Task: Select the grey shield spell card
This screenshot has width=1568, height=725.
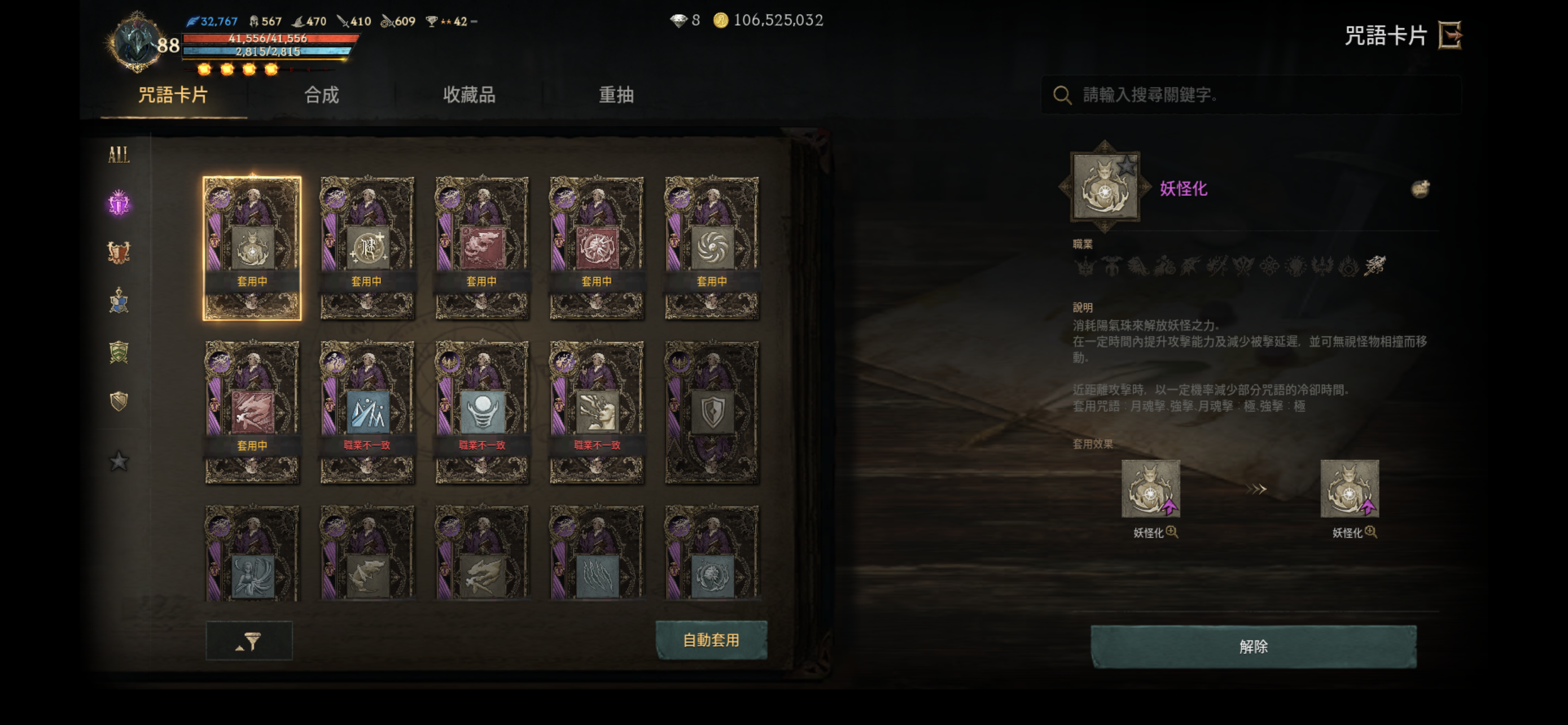Action: coord(712,412)
